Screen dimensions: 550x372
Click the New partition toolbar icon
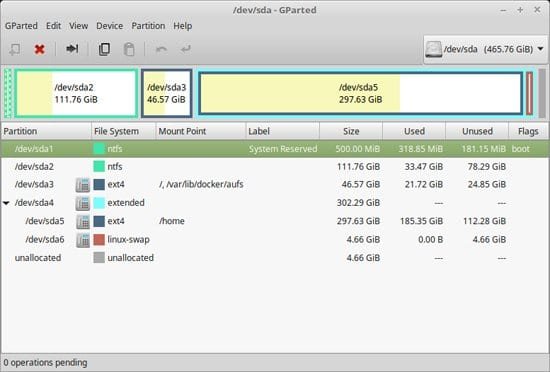pos(15,49)
